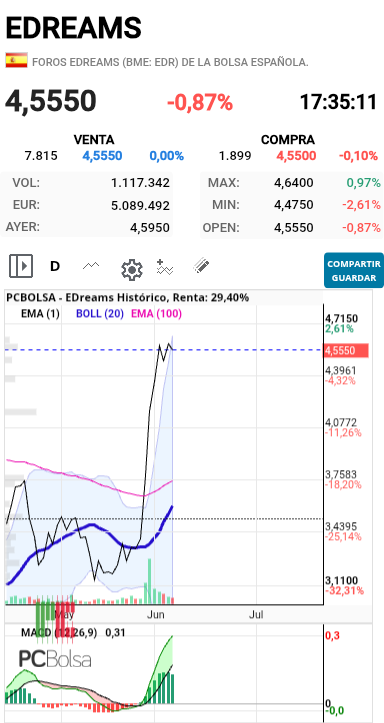This screenshot has width=384, height=723.
Task: Open the line chart type icon
Action: point(91,266)
